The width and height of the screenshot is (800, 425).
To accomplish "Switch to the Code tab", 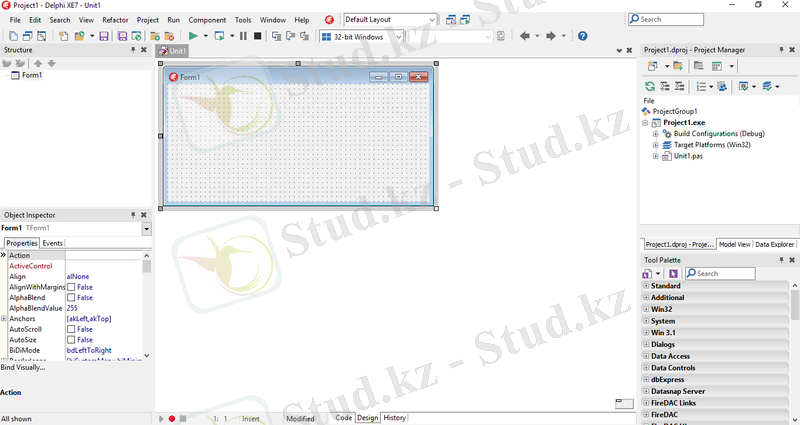I will click(x=343, y=418).
